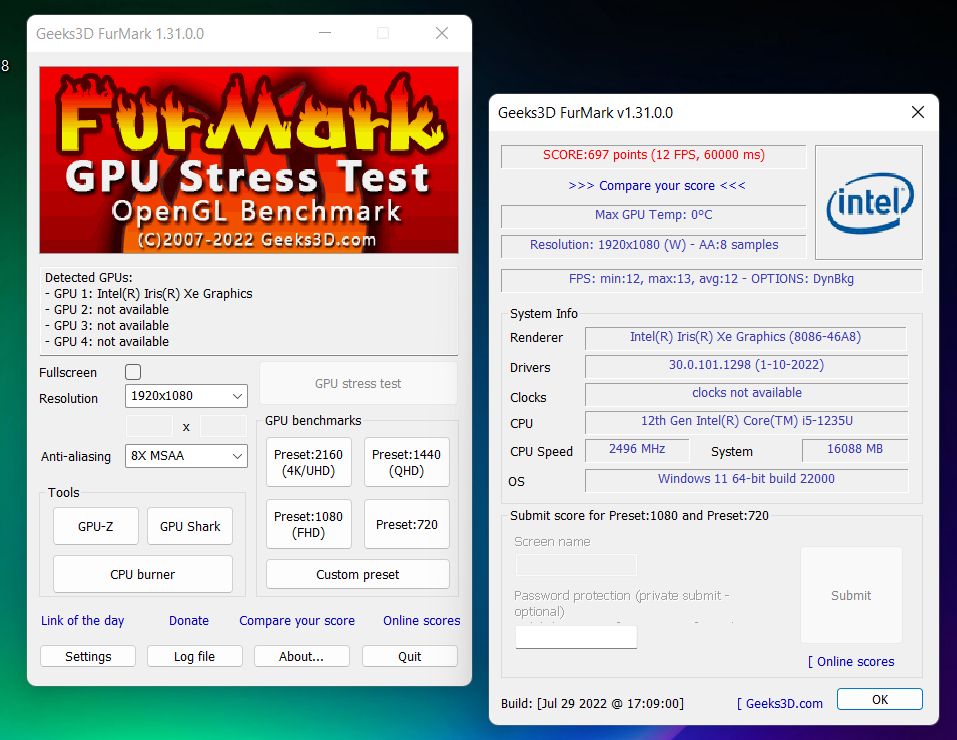Viewport: 957px width, 740px height.
Task: Click the CPU Speed 2496 MHz field
Action: pos(637,450)
